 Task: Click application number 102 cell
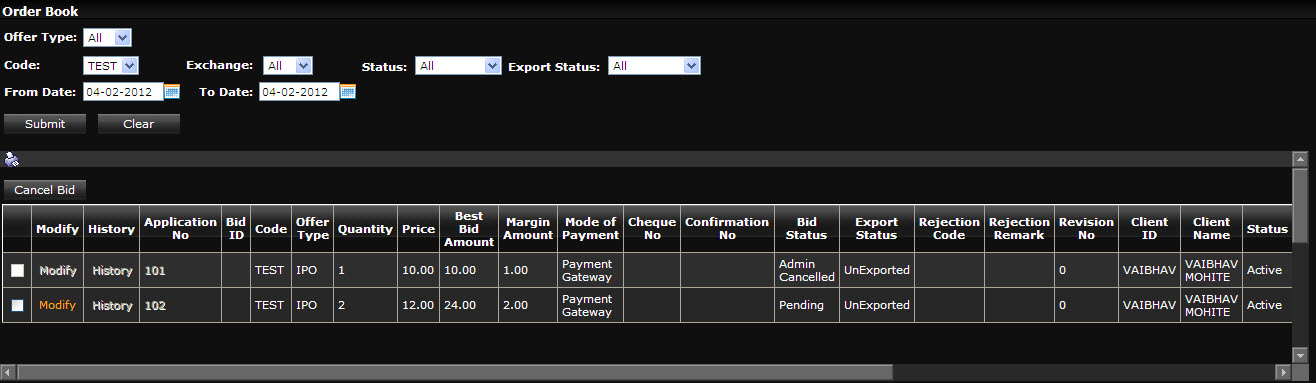pos(180,305)
